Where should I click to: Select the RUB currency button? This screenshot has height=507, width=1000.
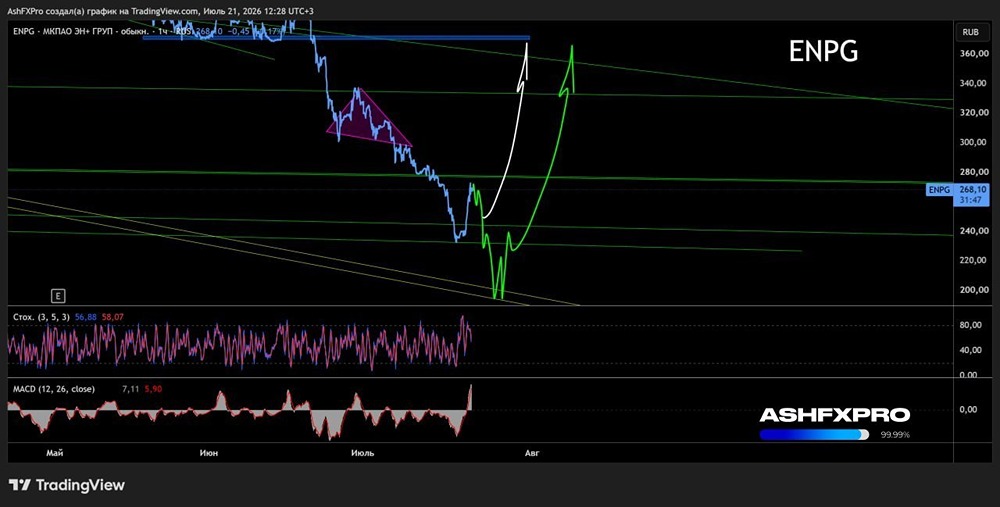(971, 32)
